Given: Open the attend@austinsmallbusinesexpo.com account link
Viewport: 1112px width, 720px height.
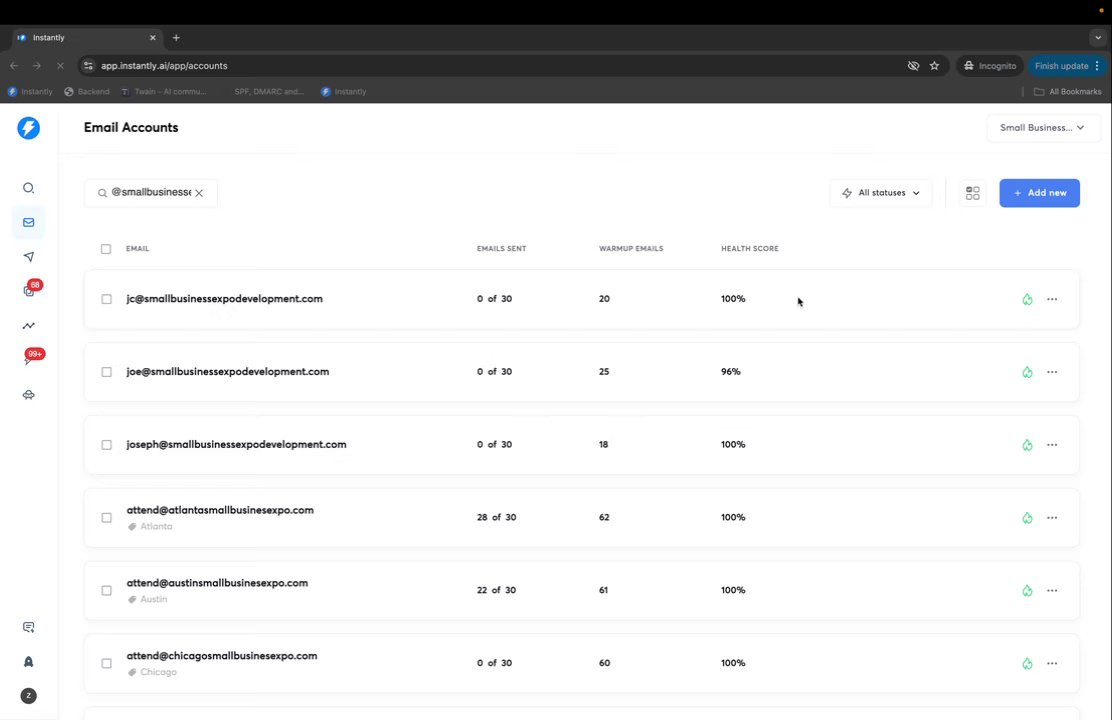Looking at the screenshot, I should (x=217, y=583).
